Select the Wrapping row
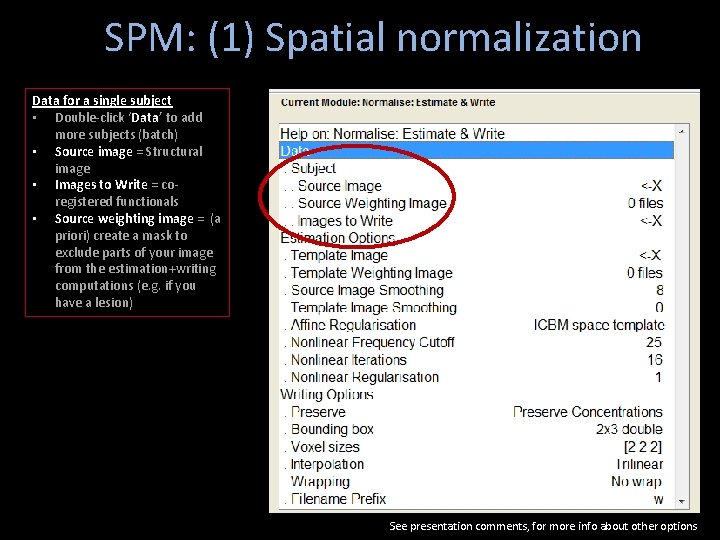The image size is (720, 540). pos(477,482)
